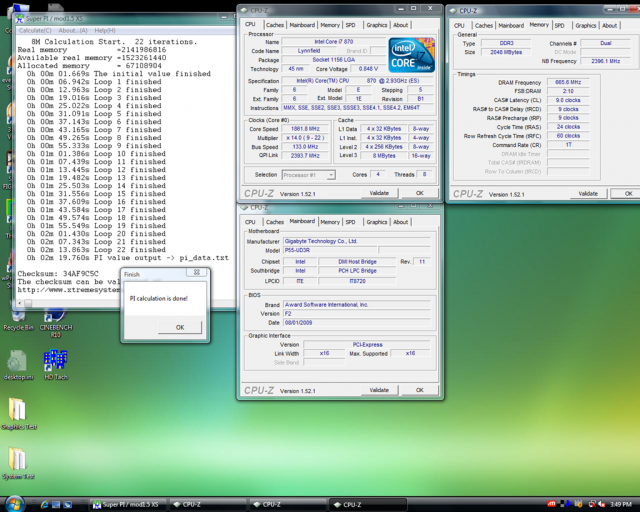Open Memory tab in top CPU-Z window
Screen dimensions: 640x512
tap(330, 25)
